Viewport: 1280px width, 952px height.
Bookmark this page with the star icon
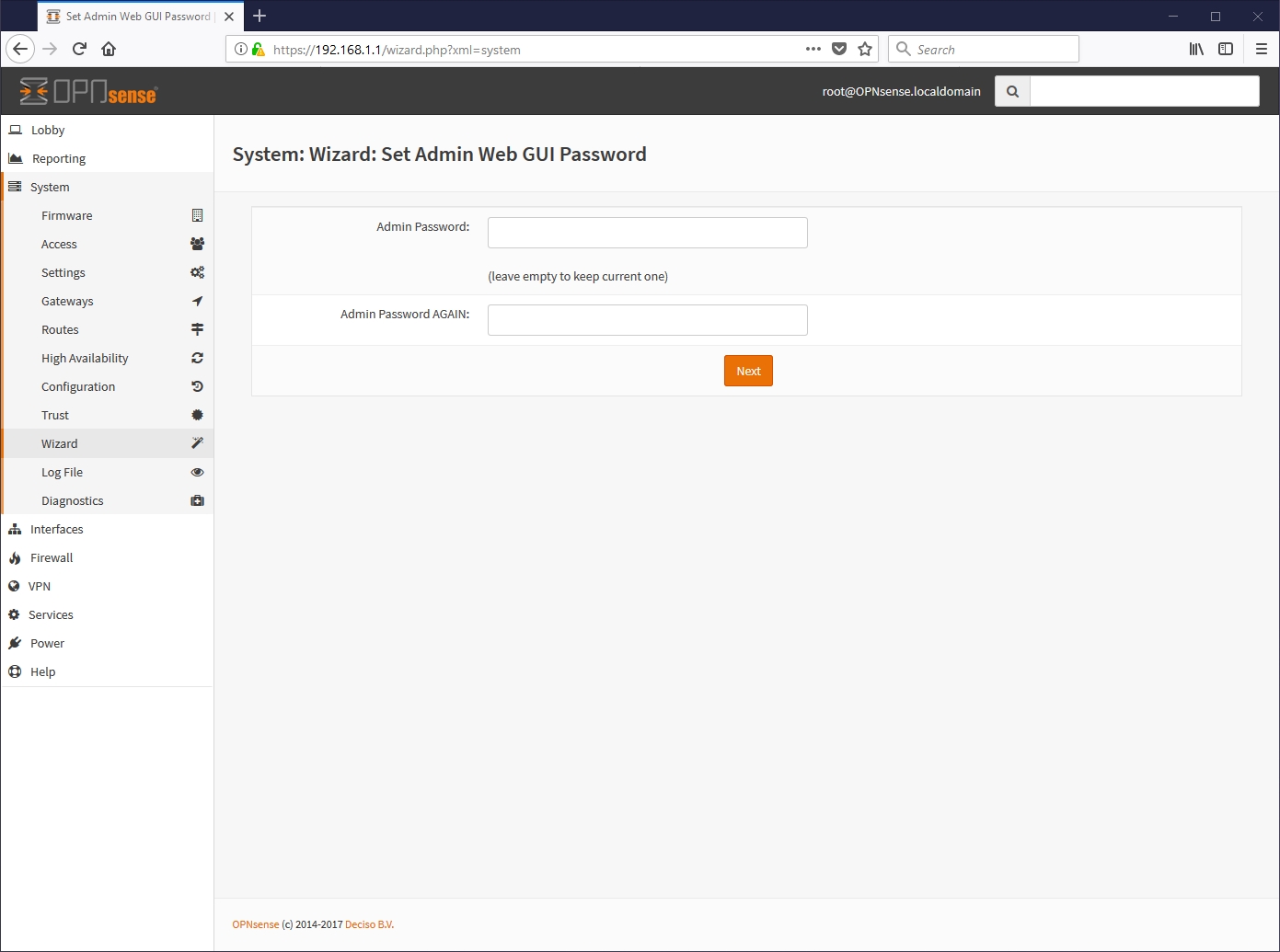click(865, 50)
